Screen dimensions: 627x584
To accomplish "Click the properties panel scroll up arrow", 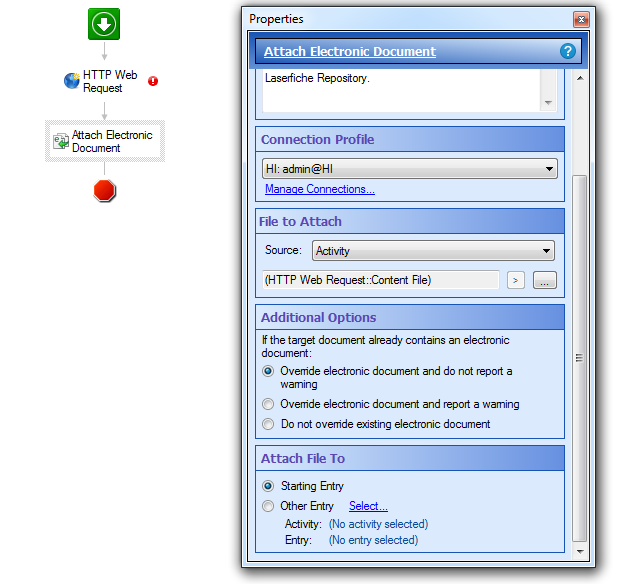I will pyautogui.click(x=580, y=78).
